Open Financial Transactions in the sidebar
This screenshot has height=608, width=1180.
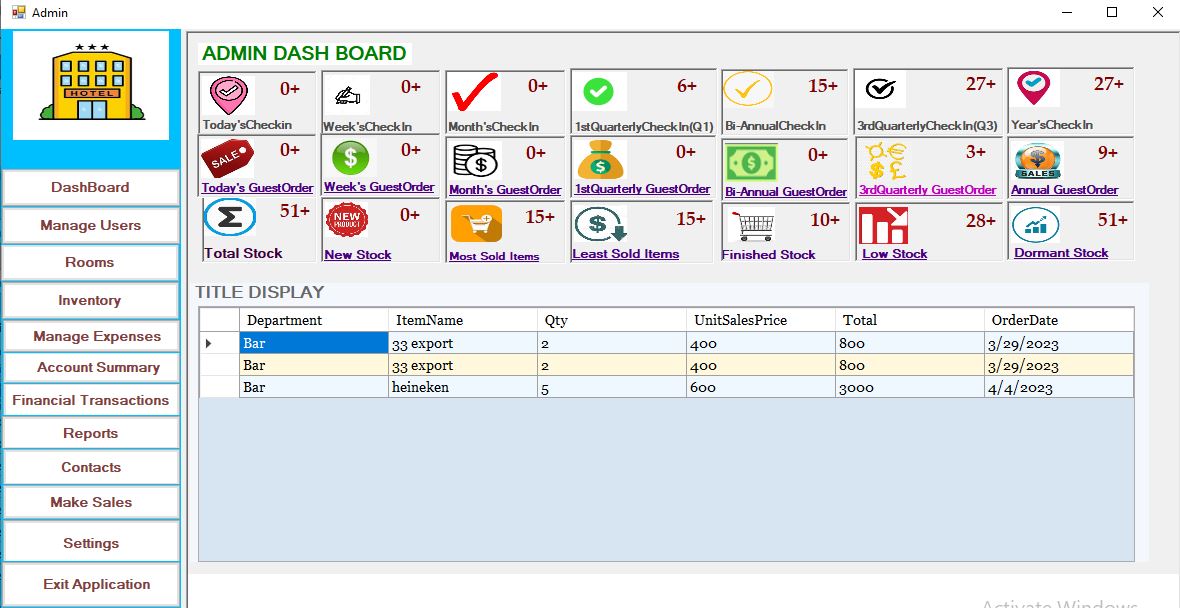tap(90, 400)
